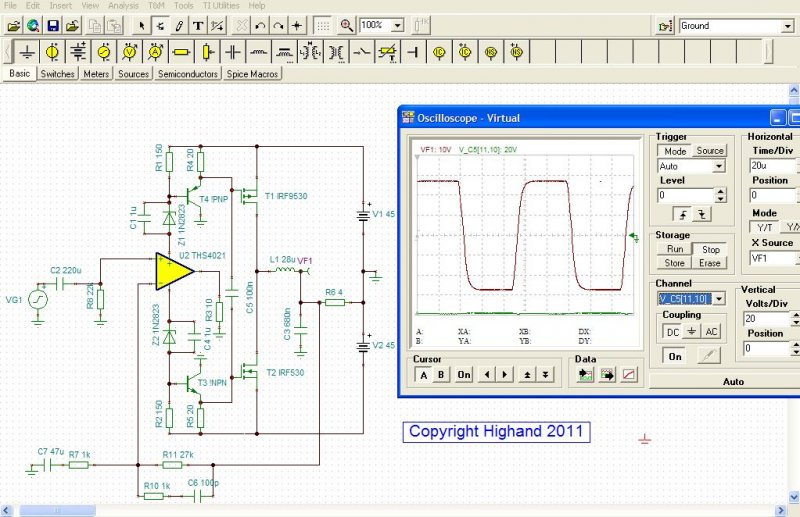The height and width of the screenshot is (517, 800).
Task: Click the Open file toolbar icon
Action: [x=14, y=26]
